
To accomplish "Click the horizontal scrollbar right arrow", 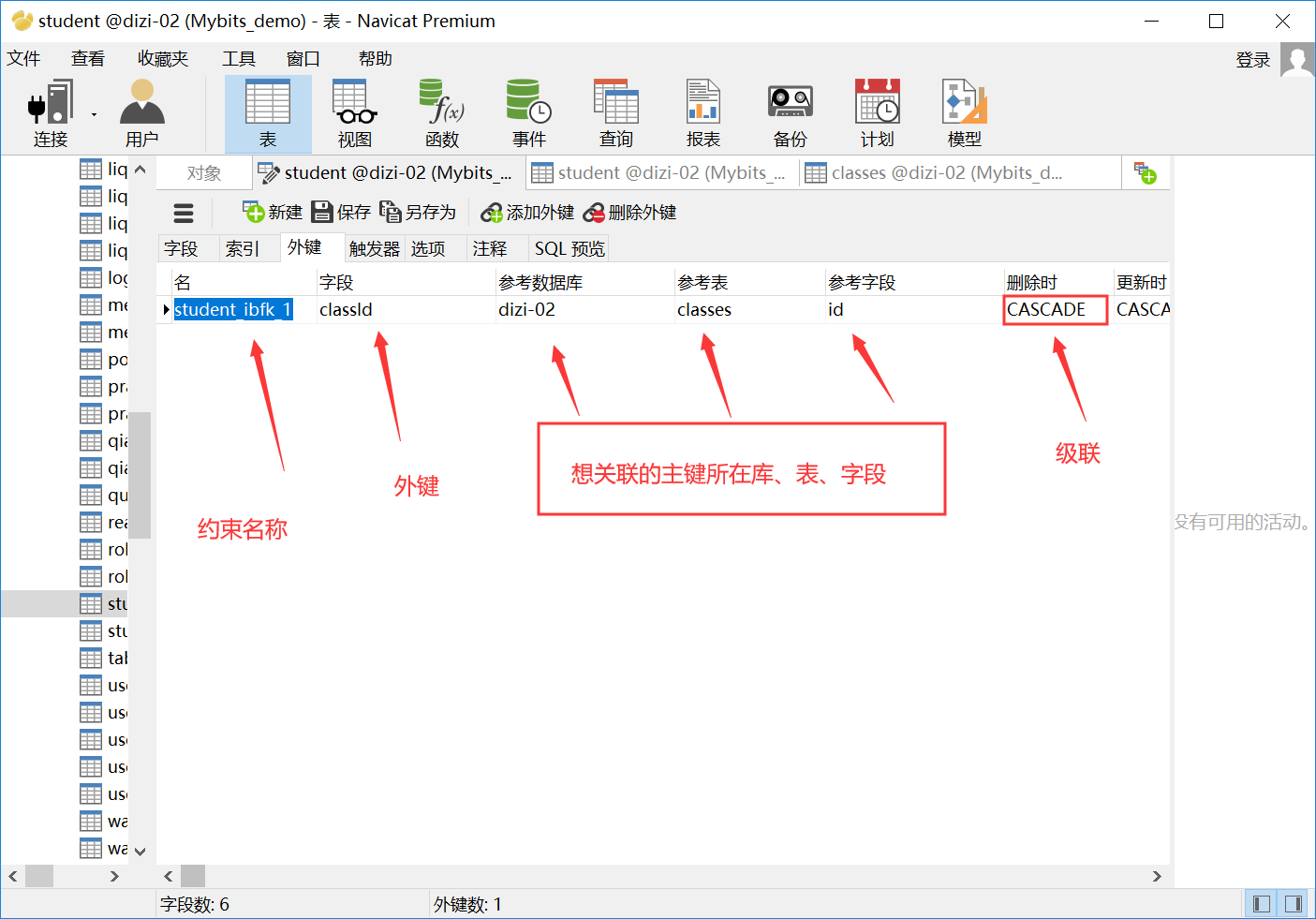I will click(x=1157, y=876).
